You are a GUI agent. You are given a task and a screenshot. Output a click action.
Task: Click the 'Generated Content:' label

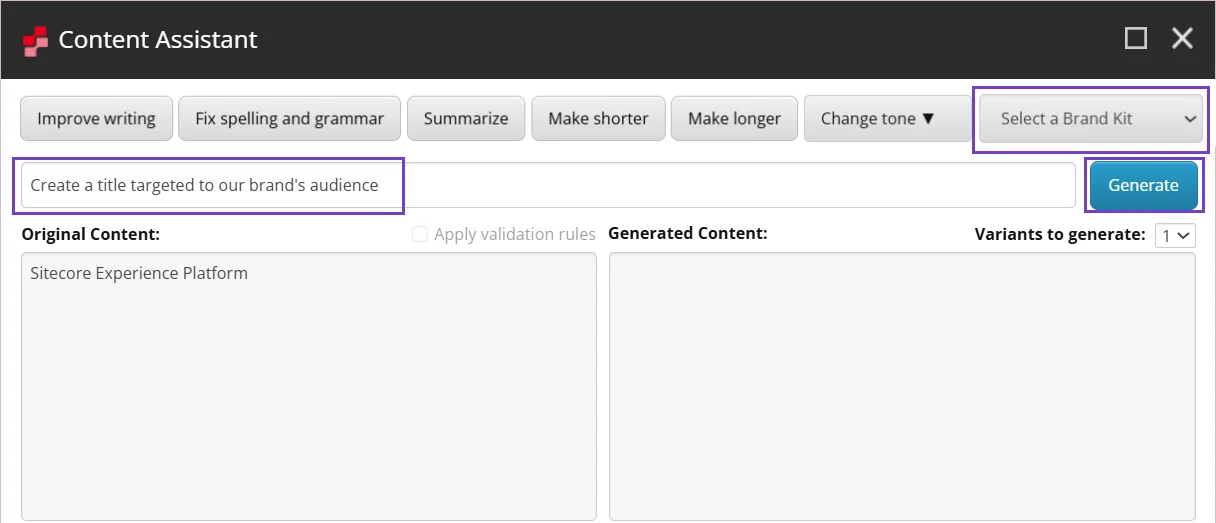click(688, 233)
